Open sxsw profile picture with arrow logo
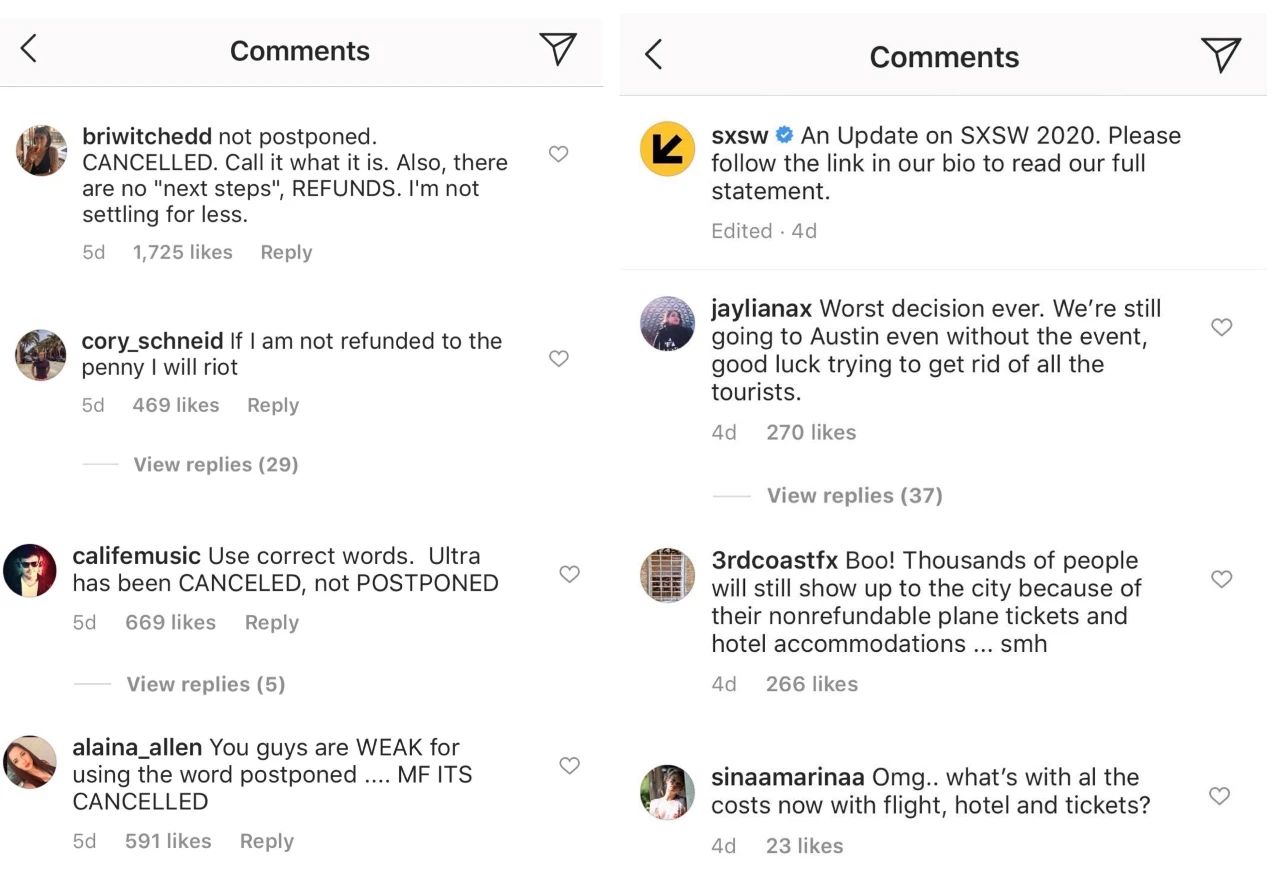Screen dimensions: 1280x888 click(667, 149)
